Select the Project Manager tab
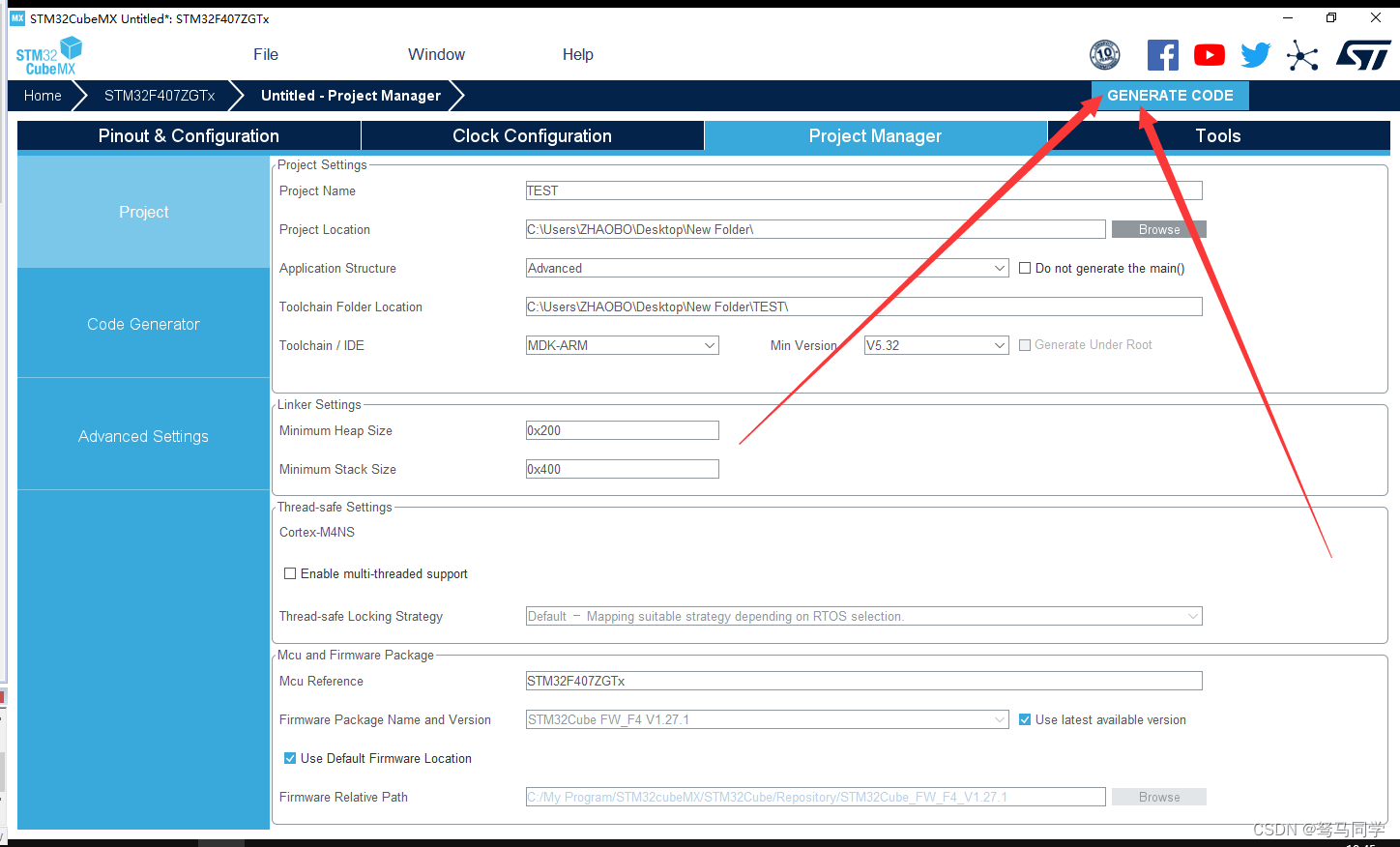This screenshot has width=1400, height=847. click(875, 136)
